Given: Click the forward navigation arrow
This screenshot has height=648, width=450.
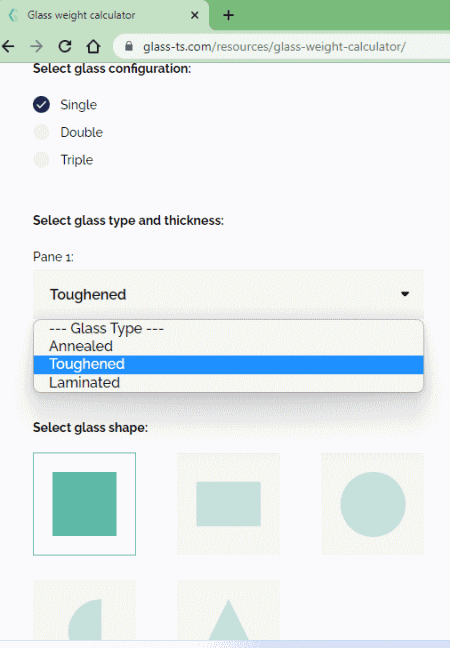Looking at the screenshot, I should [37, 46].
